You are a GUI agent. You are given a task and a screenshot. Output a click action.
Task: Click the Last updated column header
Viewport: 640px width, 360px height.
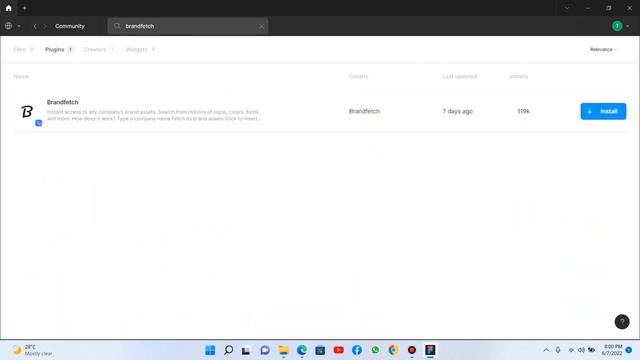459,76
